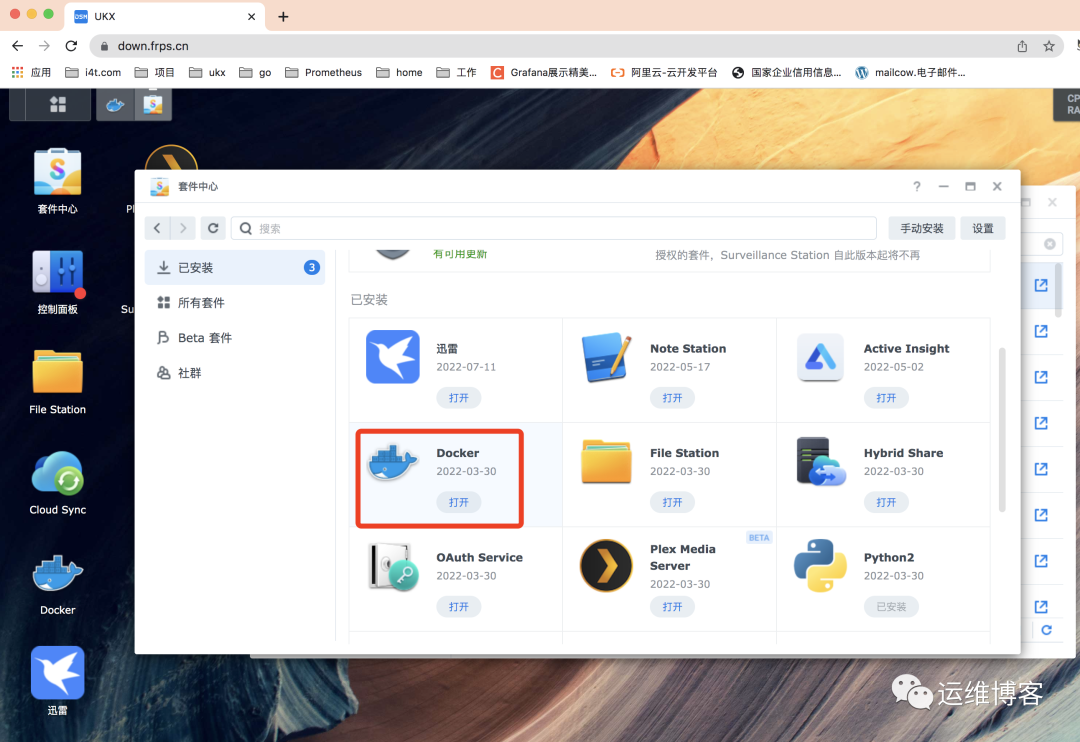1080x742 pixels.
Task: Open Docker desktop shortcut
Action: coord(58,584)
